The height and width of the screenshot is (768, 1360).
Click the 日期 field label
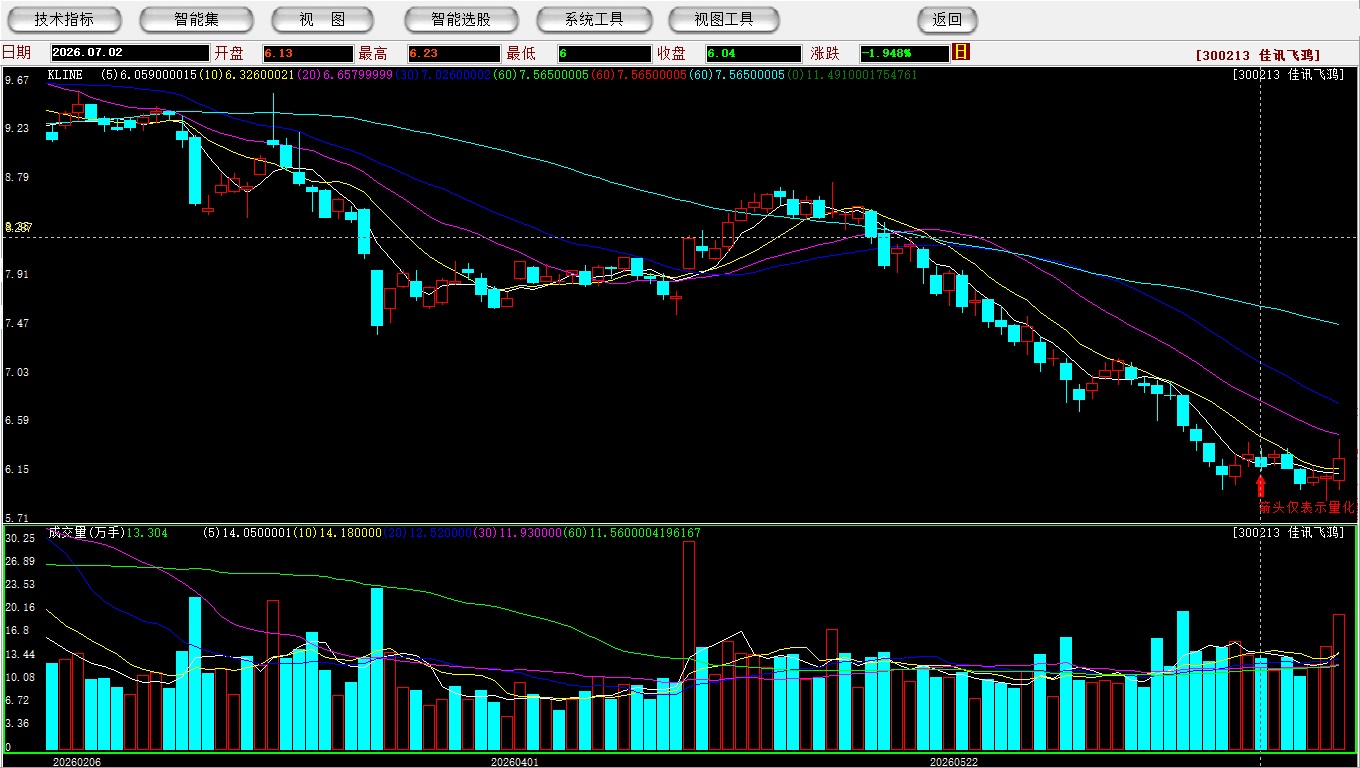click(x=16, y=53)
